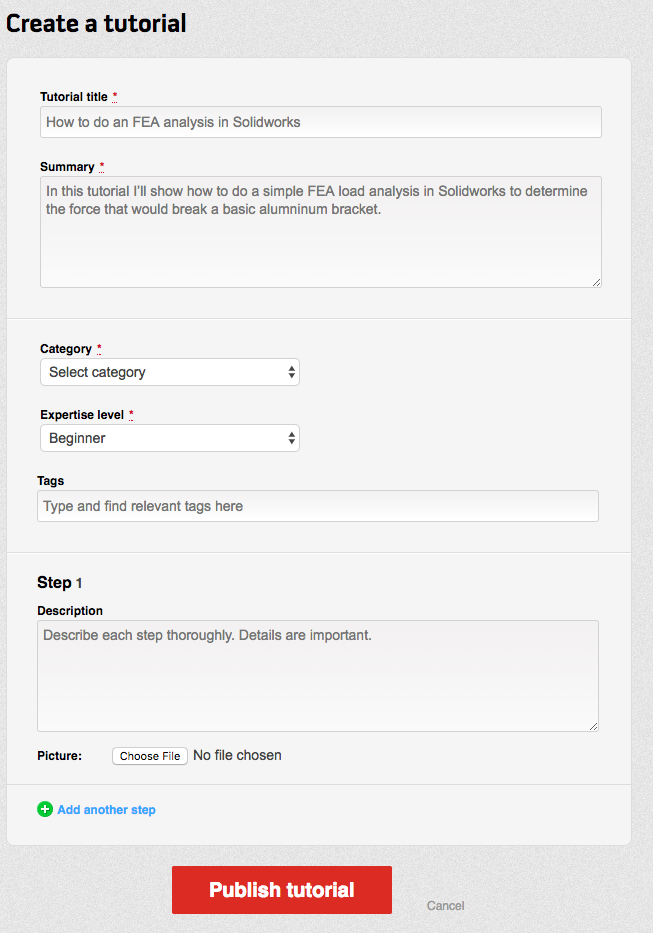653x933 pixels.
Task: Grab the Summary text area resize handle
Action: pyautogui.click(x=596, y=282)
